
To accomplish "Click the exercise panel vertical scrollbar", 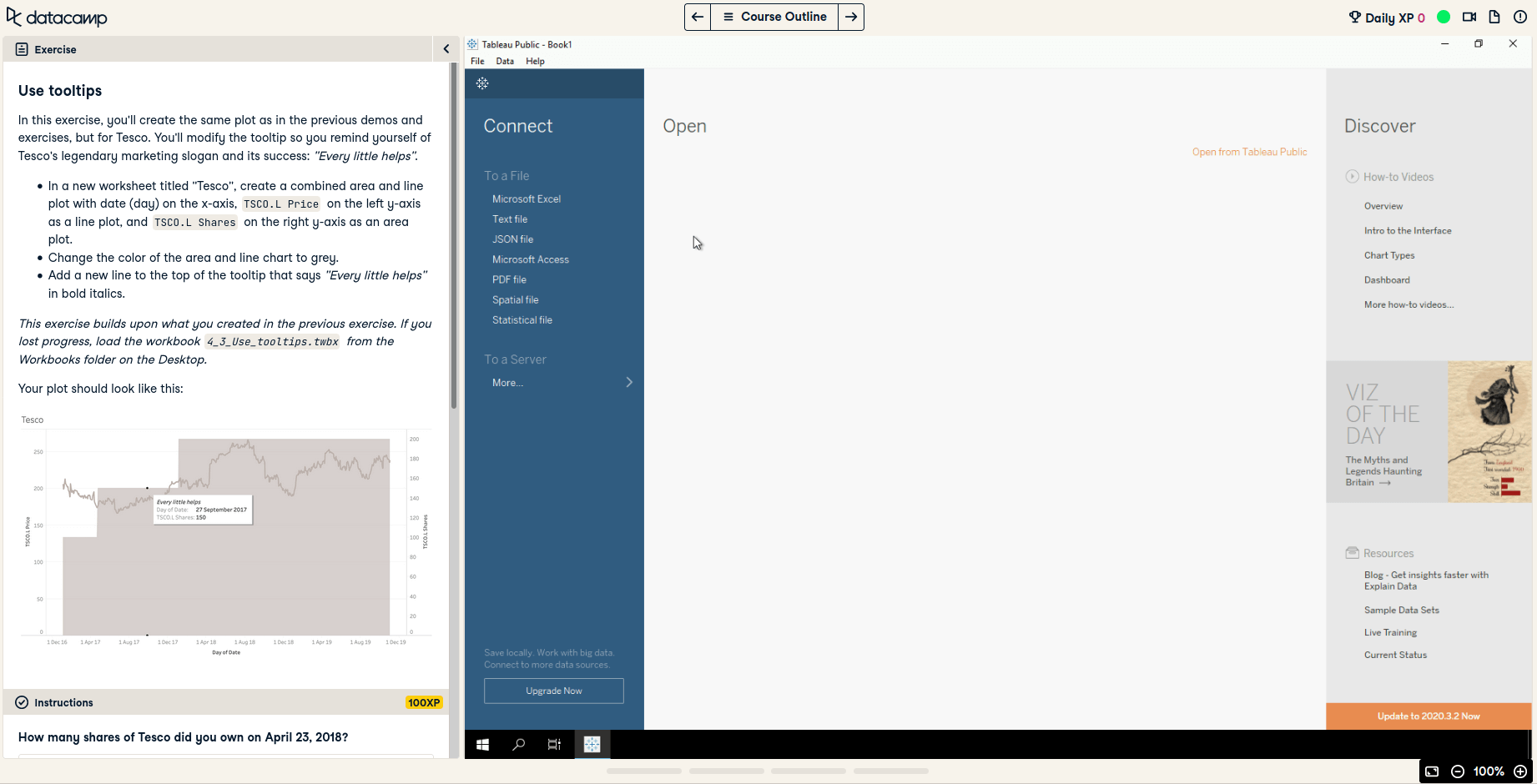I will coord(454,236).
